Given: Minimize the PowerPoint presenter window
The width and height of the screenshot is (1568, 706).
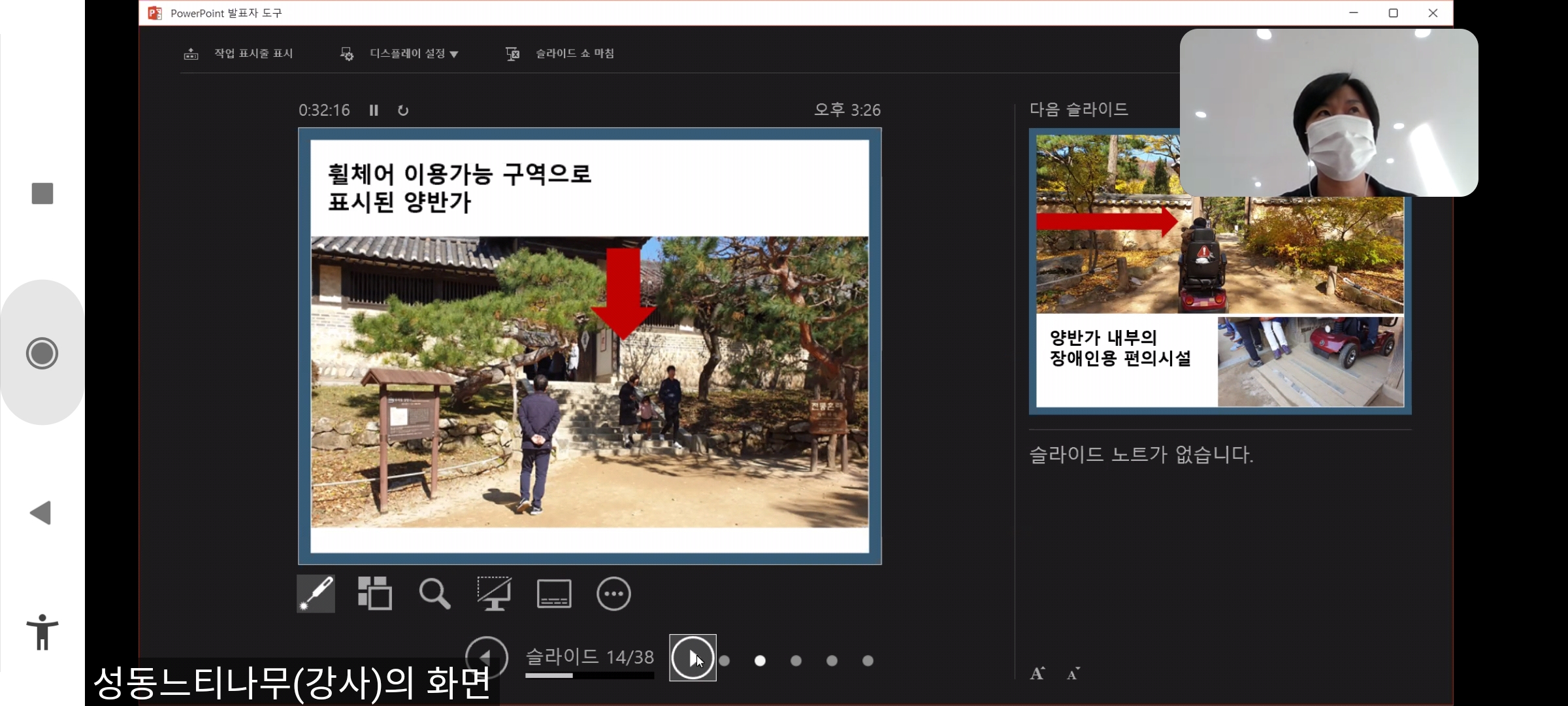Looking at the screenshot, I should tap(1354, 13).
